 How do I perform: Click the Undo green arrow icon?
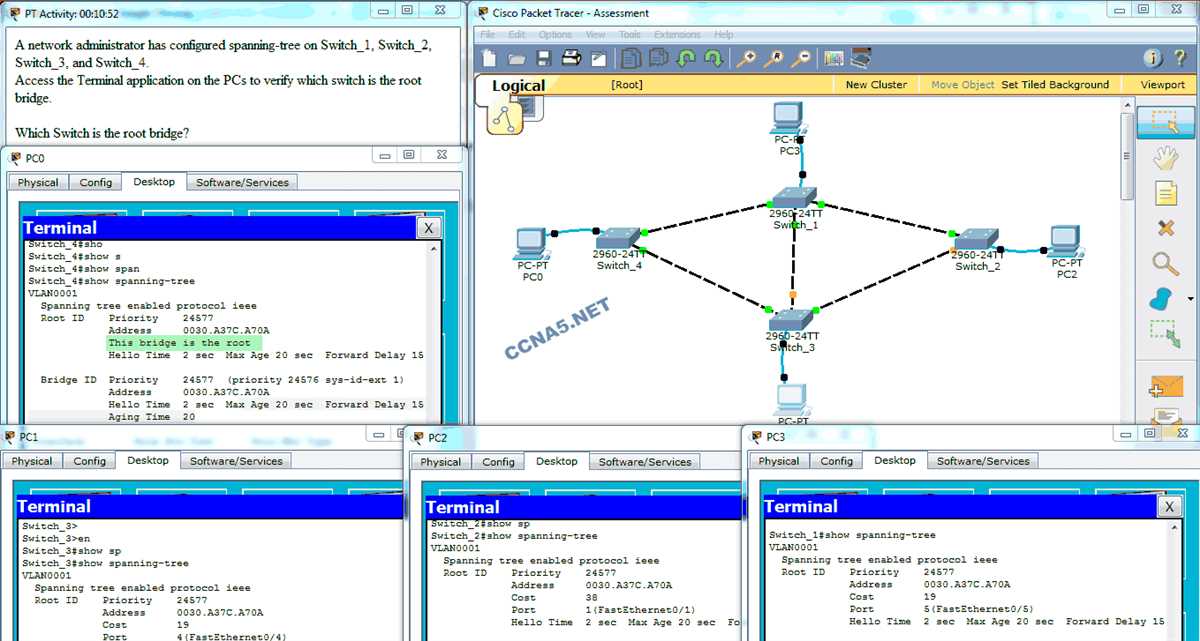click(686, 58)
